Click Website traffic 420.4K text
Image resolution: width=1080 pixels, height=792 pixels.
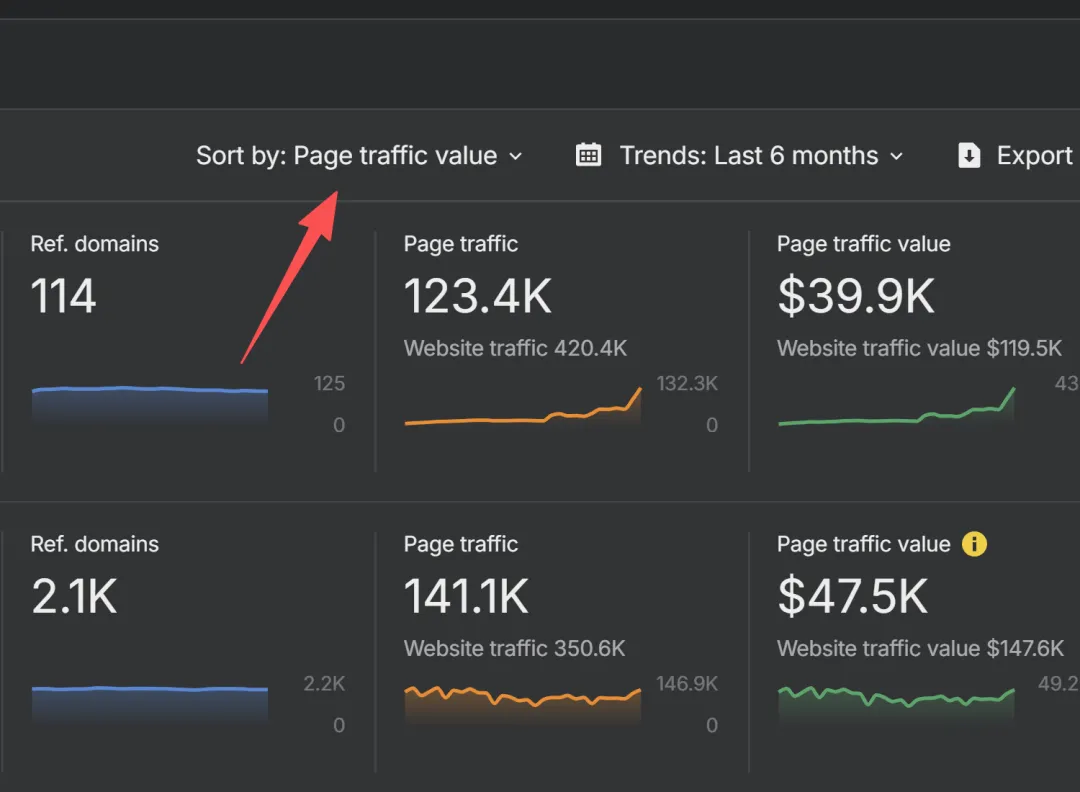click(515, 348)
